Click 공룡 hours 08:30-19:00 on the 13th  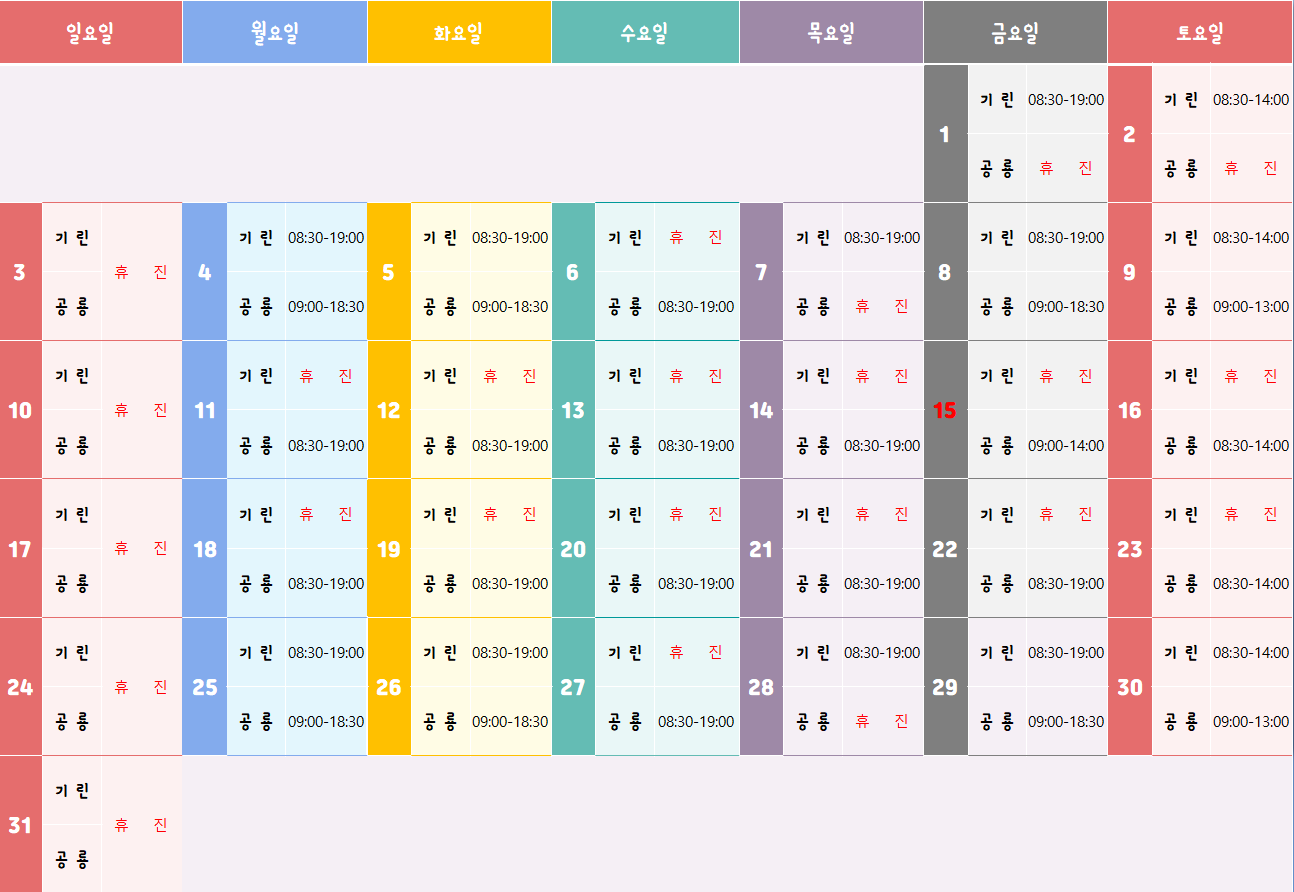(696, 445)
